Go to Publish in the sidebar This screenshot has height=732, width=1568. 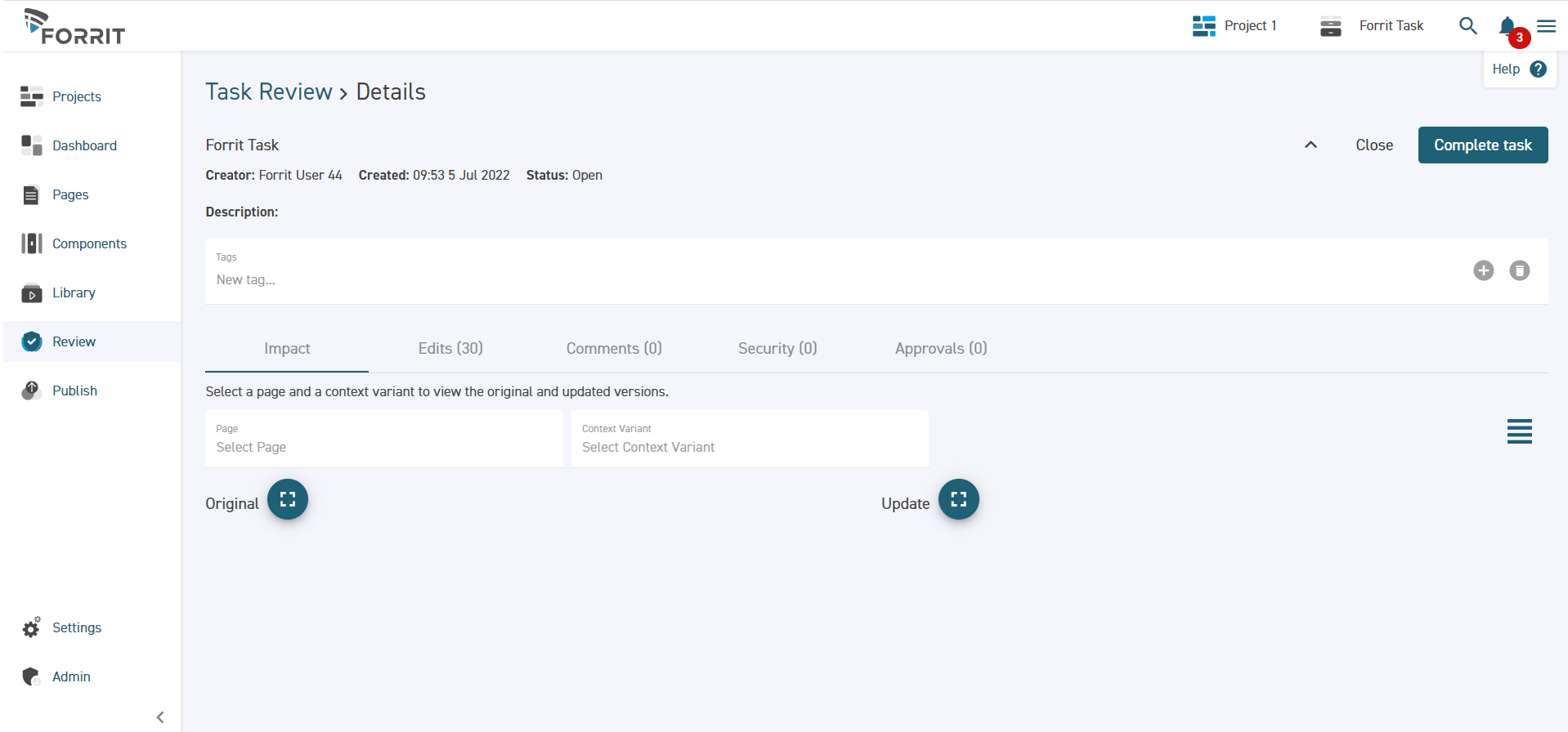click(x=74, y=391)
